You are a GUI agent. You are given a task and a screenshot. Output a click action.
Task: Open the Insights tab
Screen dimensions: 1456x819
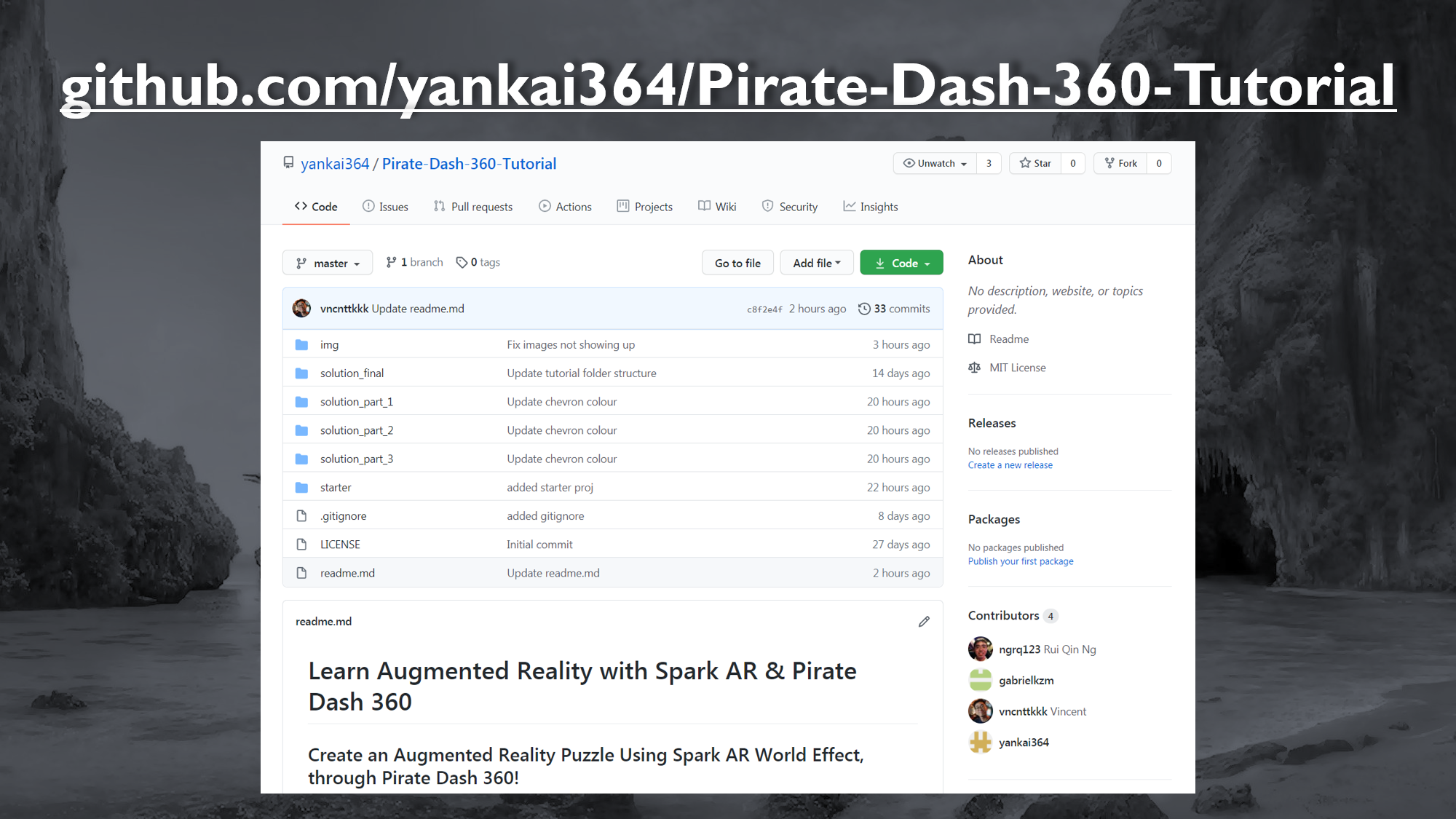tap(871, 207)
